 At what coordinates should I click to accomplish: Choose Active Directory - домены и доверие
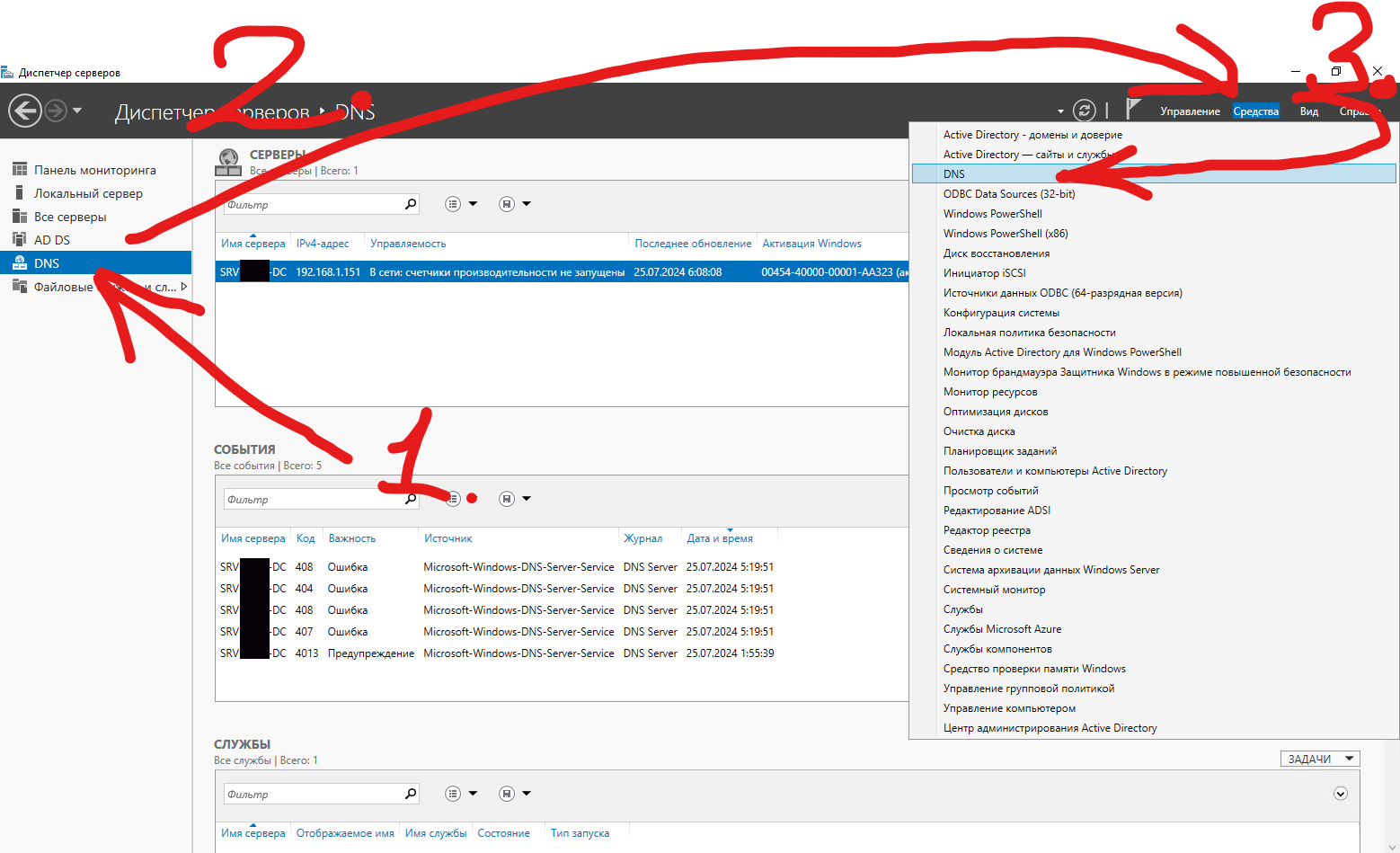[x=1154, y=135]
